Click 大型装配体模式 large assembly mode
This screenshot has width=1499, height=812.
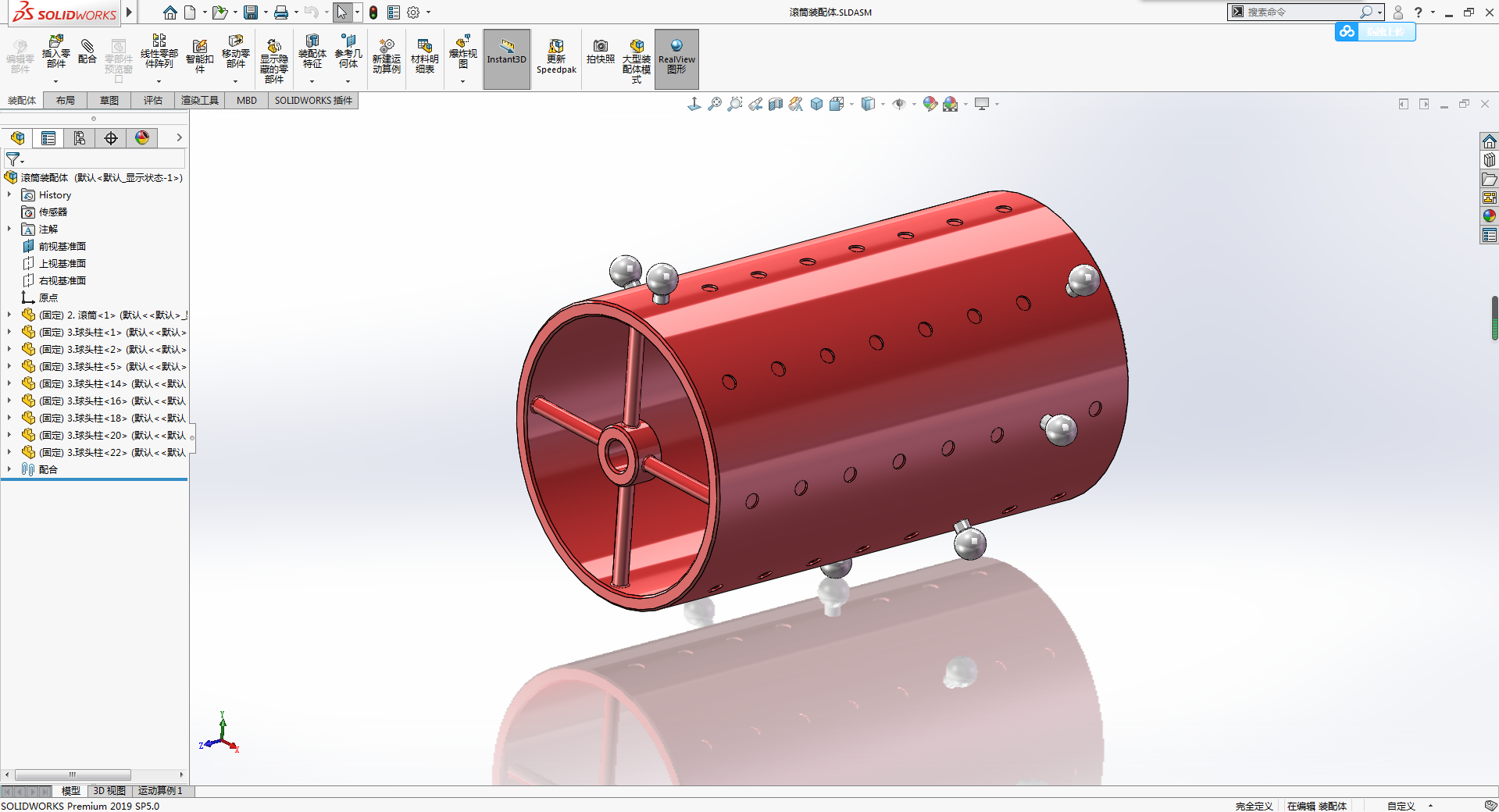(637, 60)
